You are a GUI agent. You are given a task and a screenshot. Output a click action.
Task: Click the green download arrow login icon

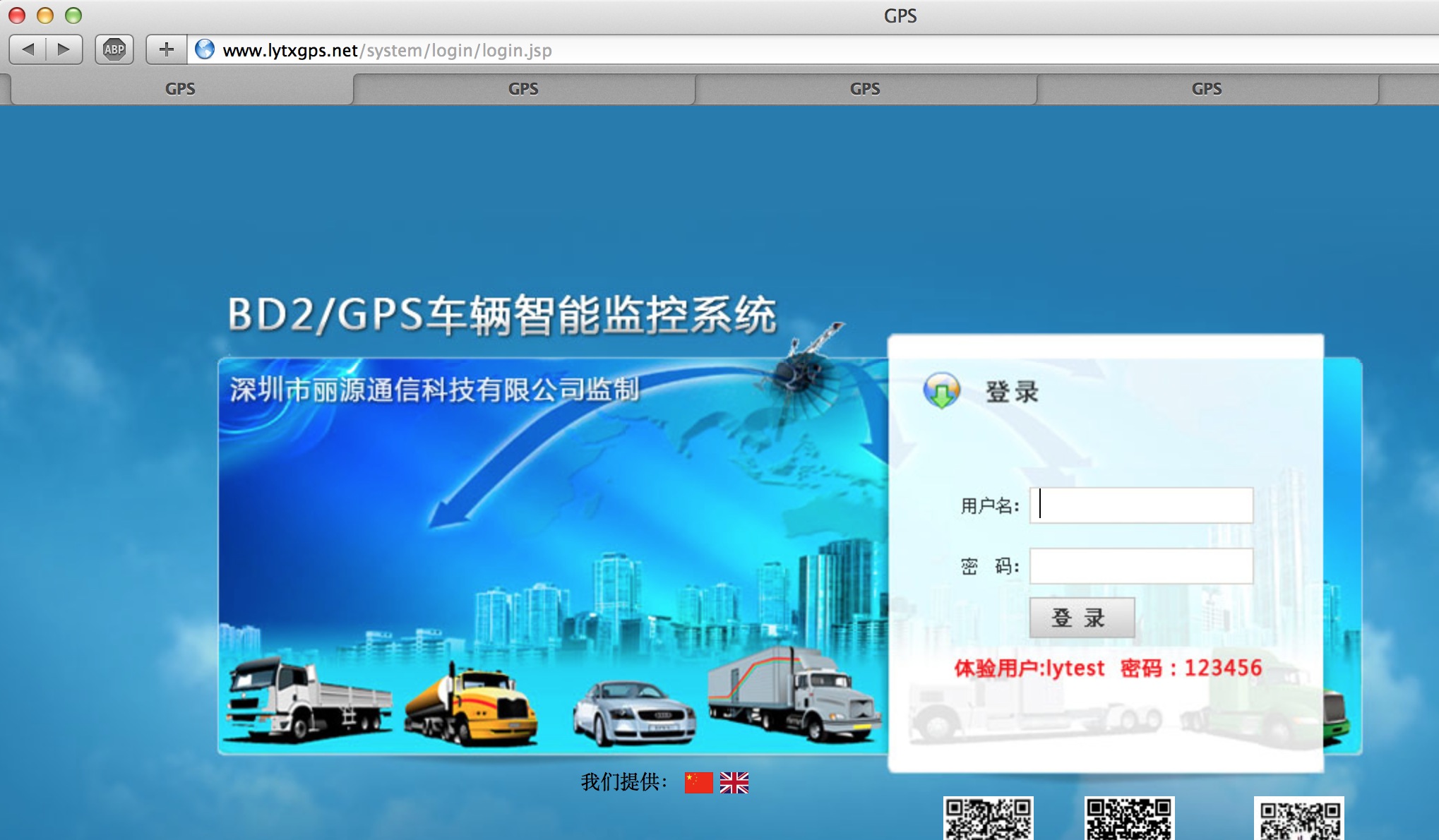942,391
